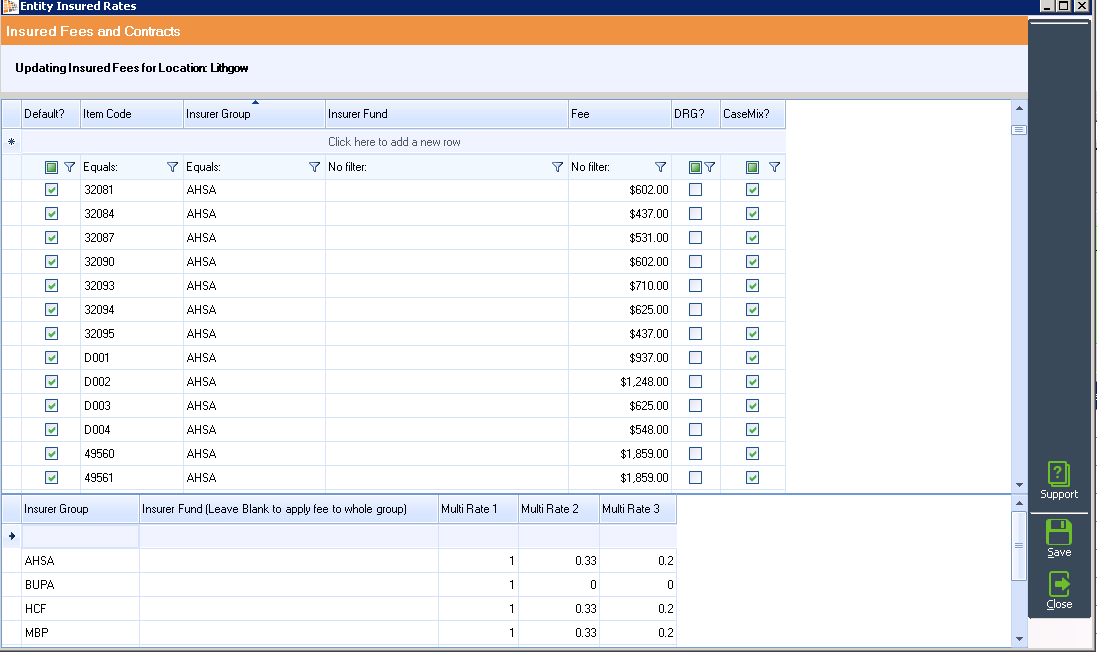This screenshot has height=652, width=1097.
Task: Click lower grid Insurer Group header
Action: coord(80,509)
